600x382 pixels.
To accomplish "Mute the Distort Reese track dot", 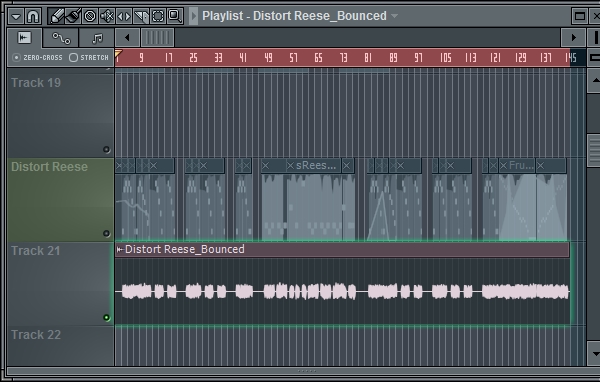I will [x=106, y=233].
